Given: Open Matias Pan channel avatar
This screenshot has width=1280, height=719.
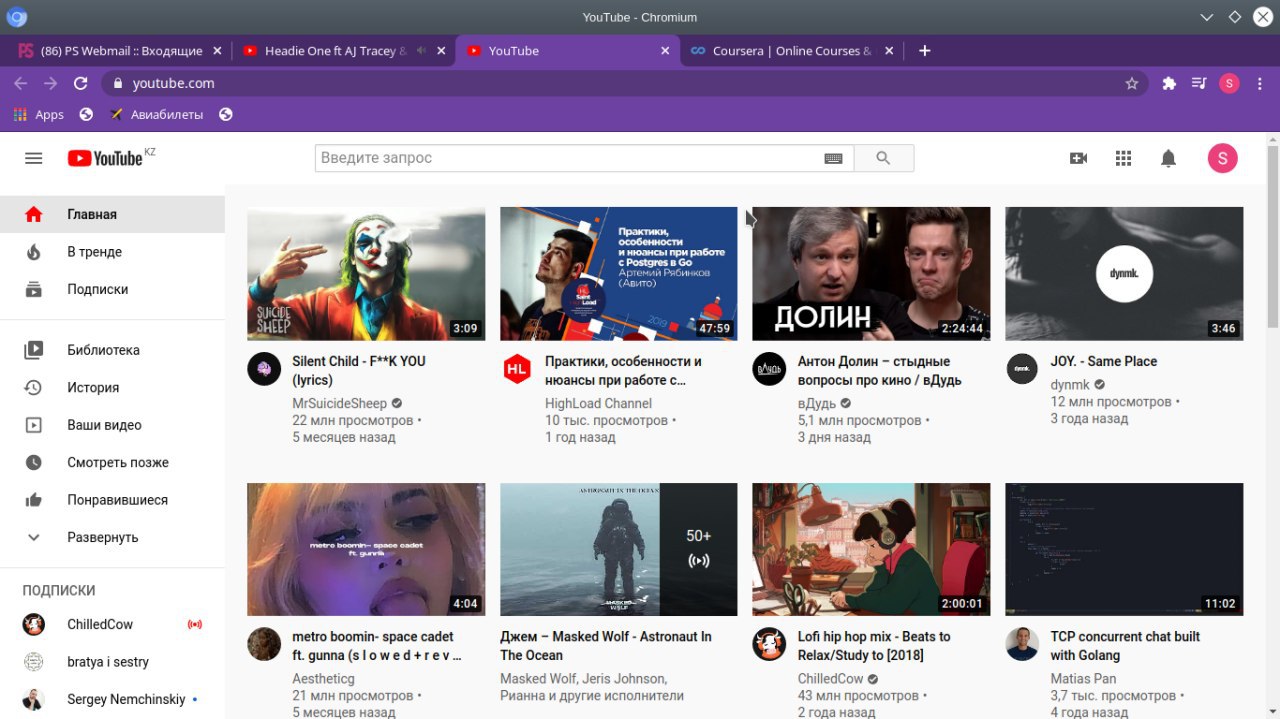Looking at the screenshot, I should tap(1022, 644).
